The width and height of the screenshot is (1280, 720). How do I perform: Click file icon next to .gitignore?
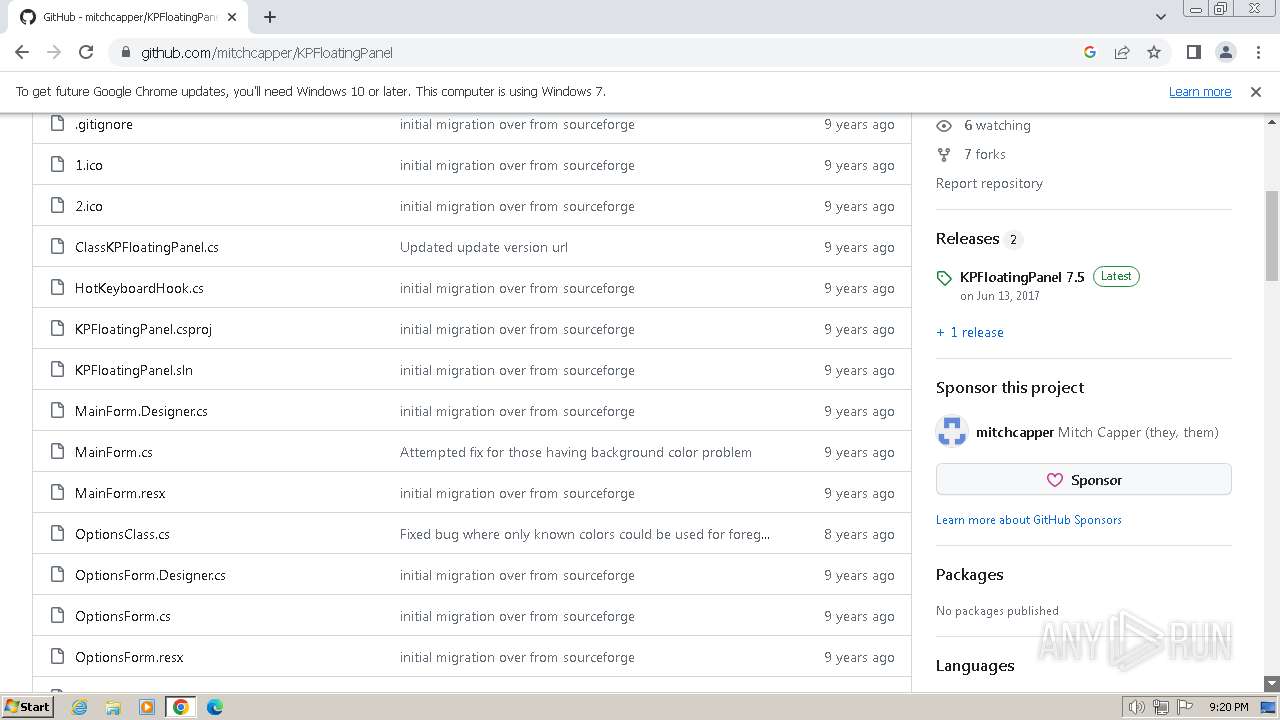(x=57, y=124)
